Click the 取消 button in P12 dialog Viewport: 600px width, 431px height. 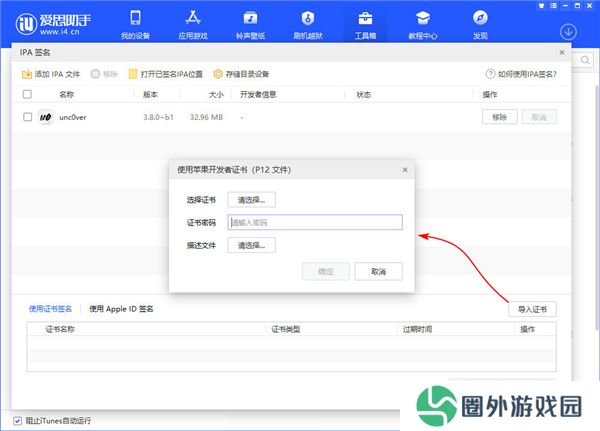pos(378,271)
